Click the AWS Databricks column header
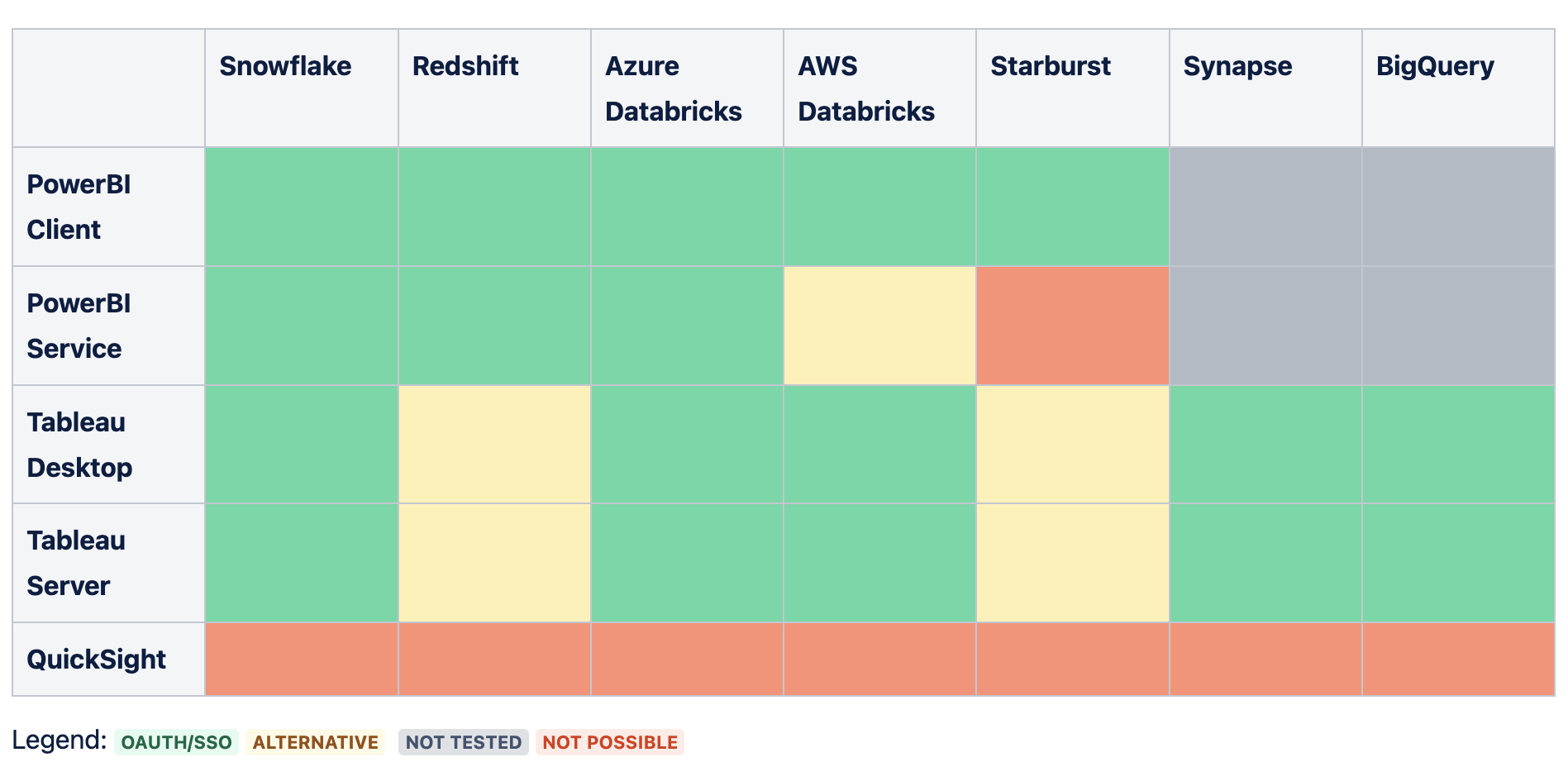Image resolution: width=1568 pixels, height=762 pixels. click(865, 88)
